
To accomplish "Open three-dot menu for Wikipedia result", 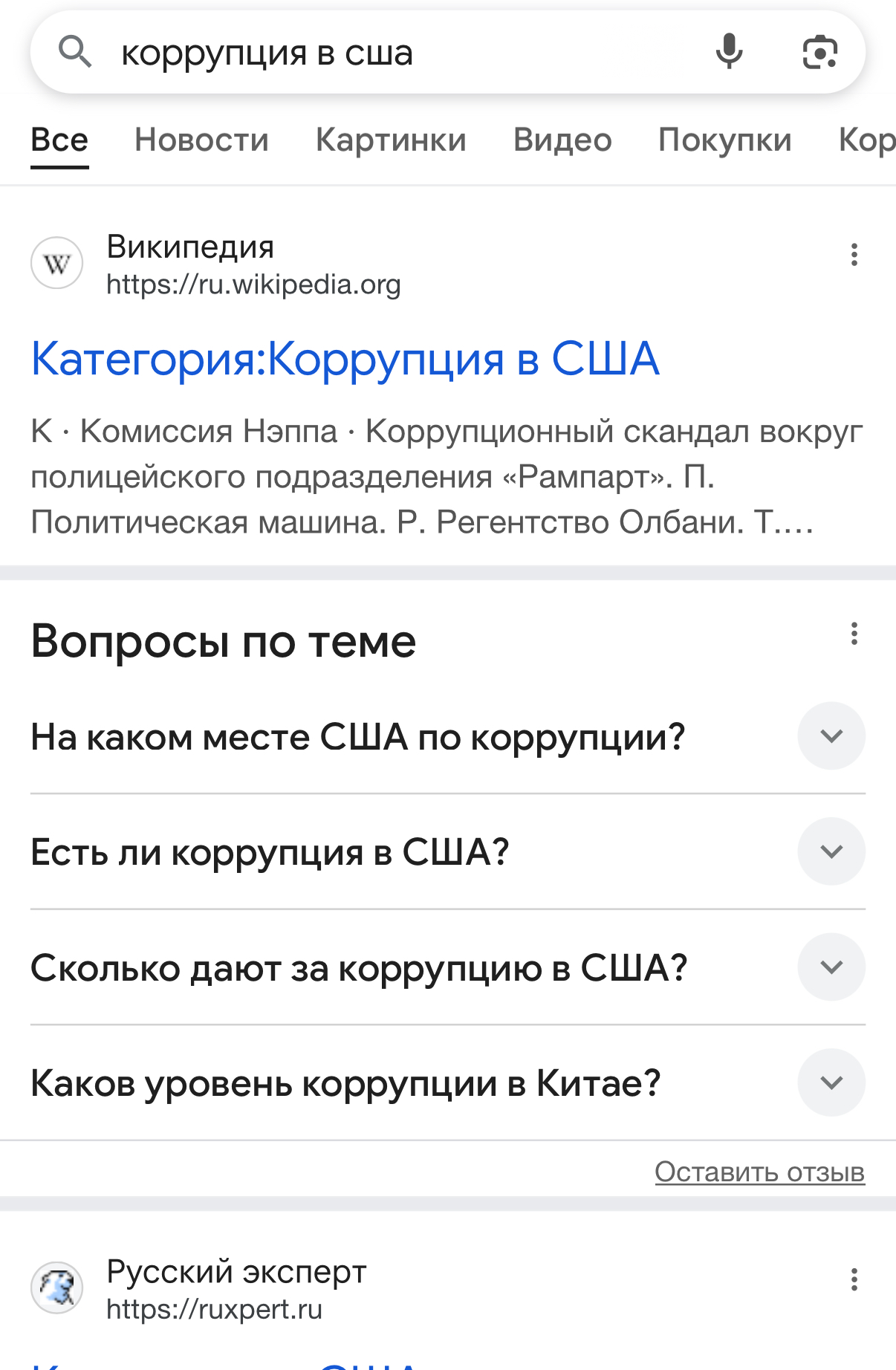I will coord(854,255).
